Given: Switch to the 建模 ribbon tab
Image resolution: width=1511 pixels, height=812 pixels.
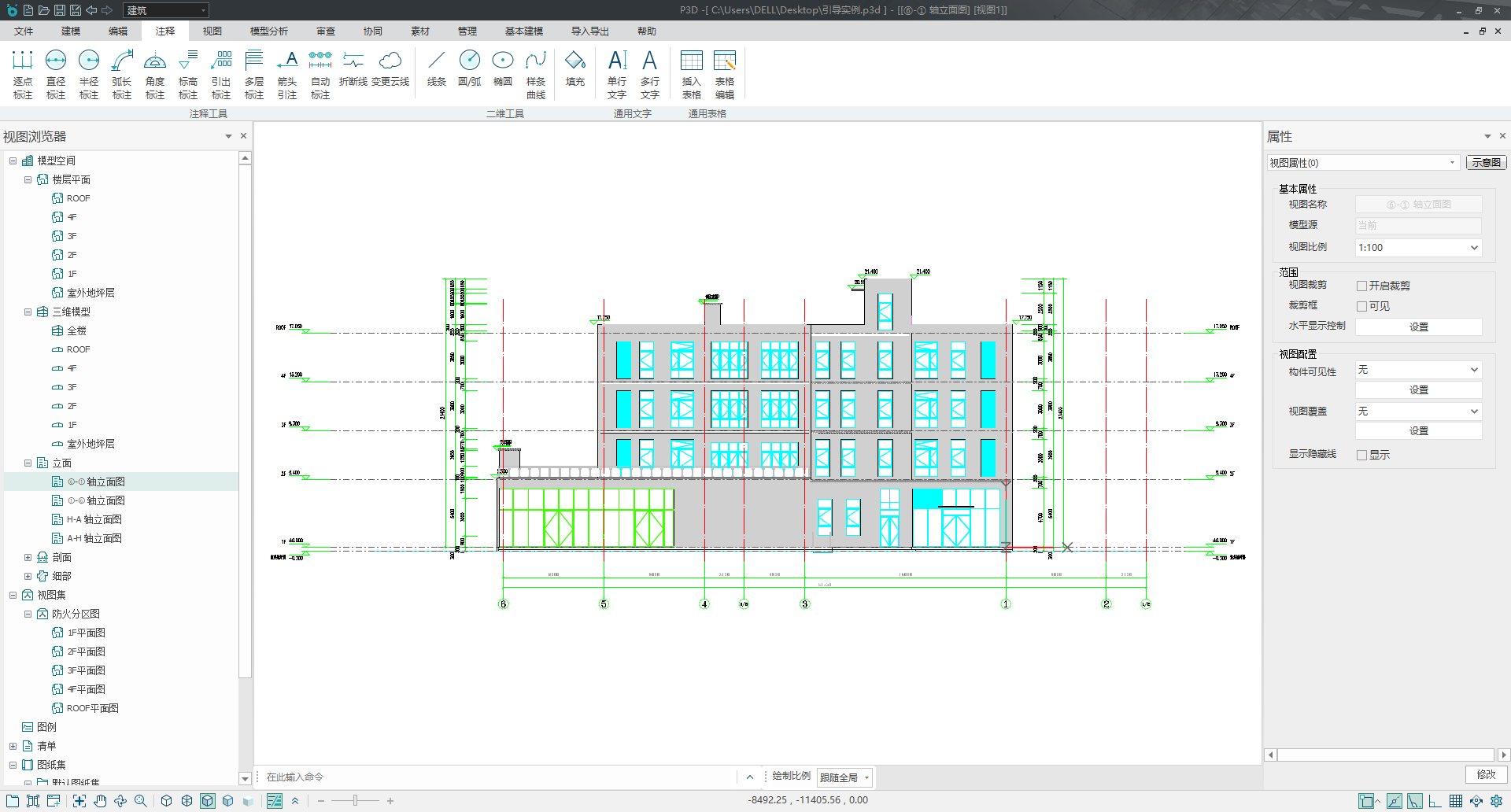Looking at the screenshot, I should pyautogui.click(x=71, y=31).
